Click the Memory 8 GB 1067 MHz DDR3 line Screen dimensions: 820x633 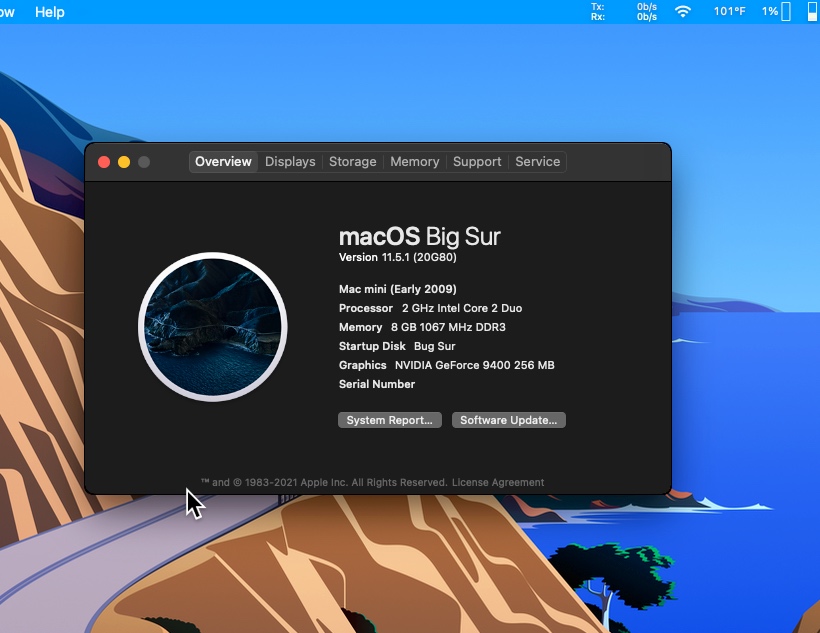click(x=422, y=327)
